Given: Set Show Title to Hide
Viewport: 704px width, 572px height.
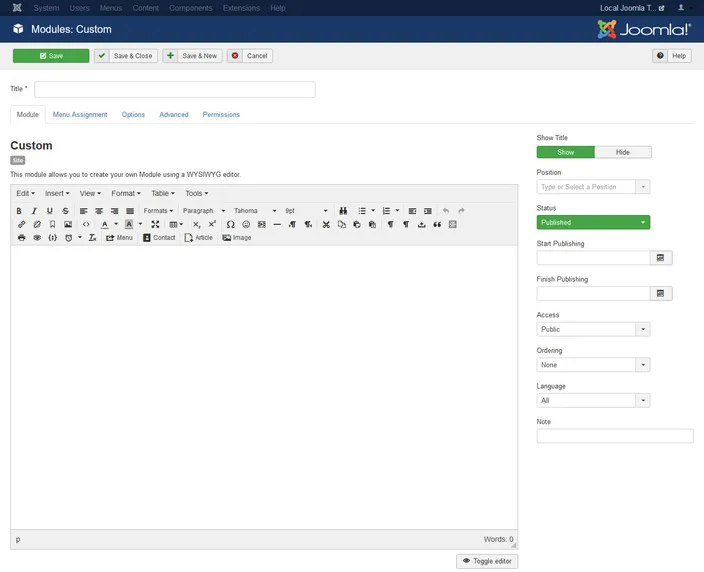Looking at the screenshot, I should tap(623, 152).
